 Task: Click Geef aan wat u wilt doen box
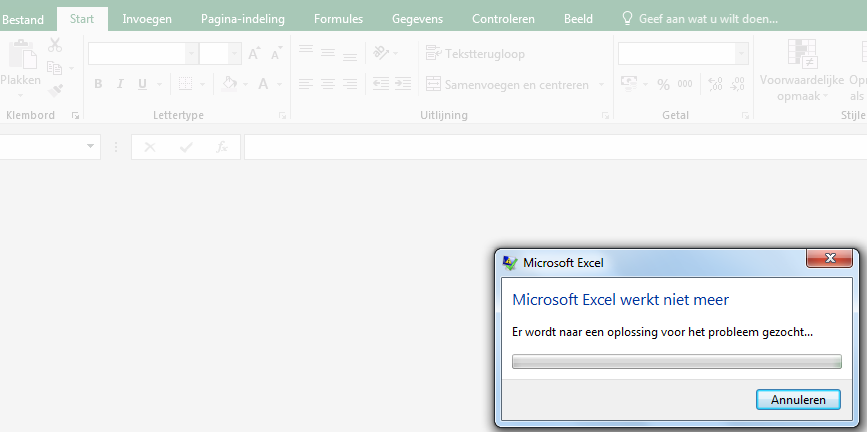click(x=699, y=19)
